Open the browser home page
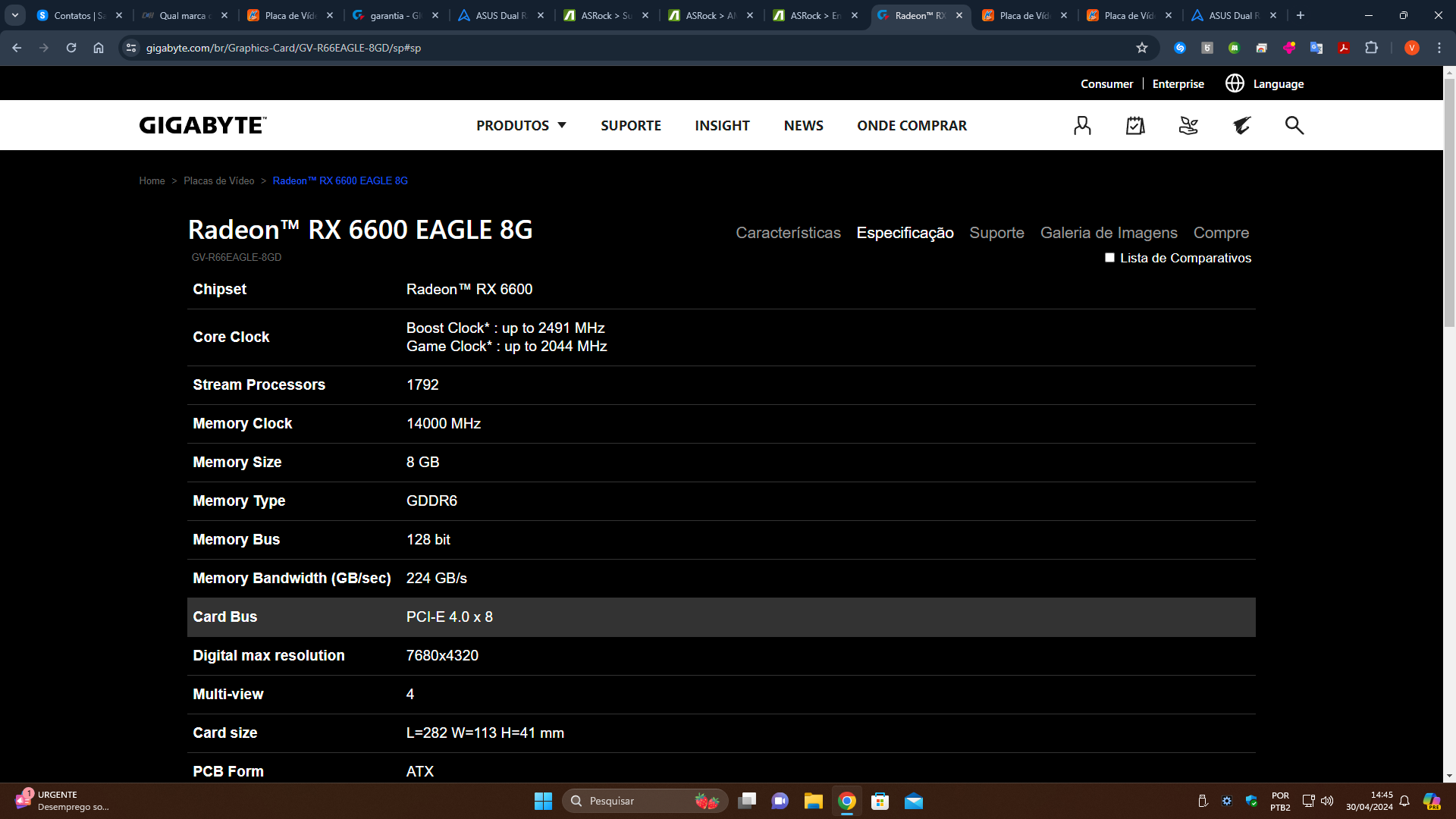Viewport: 1456px width, 819px height. click(99, 48)
